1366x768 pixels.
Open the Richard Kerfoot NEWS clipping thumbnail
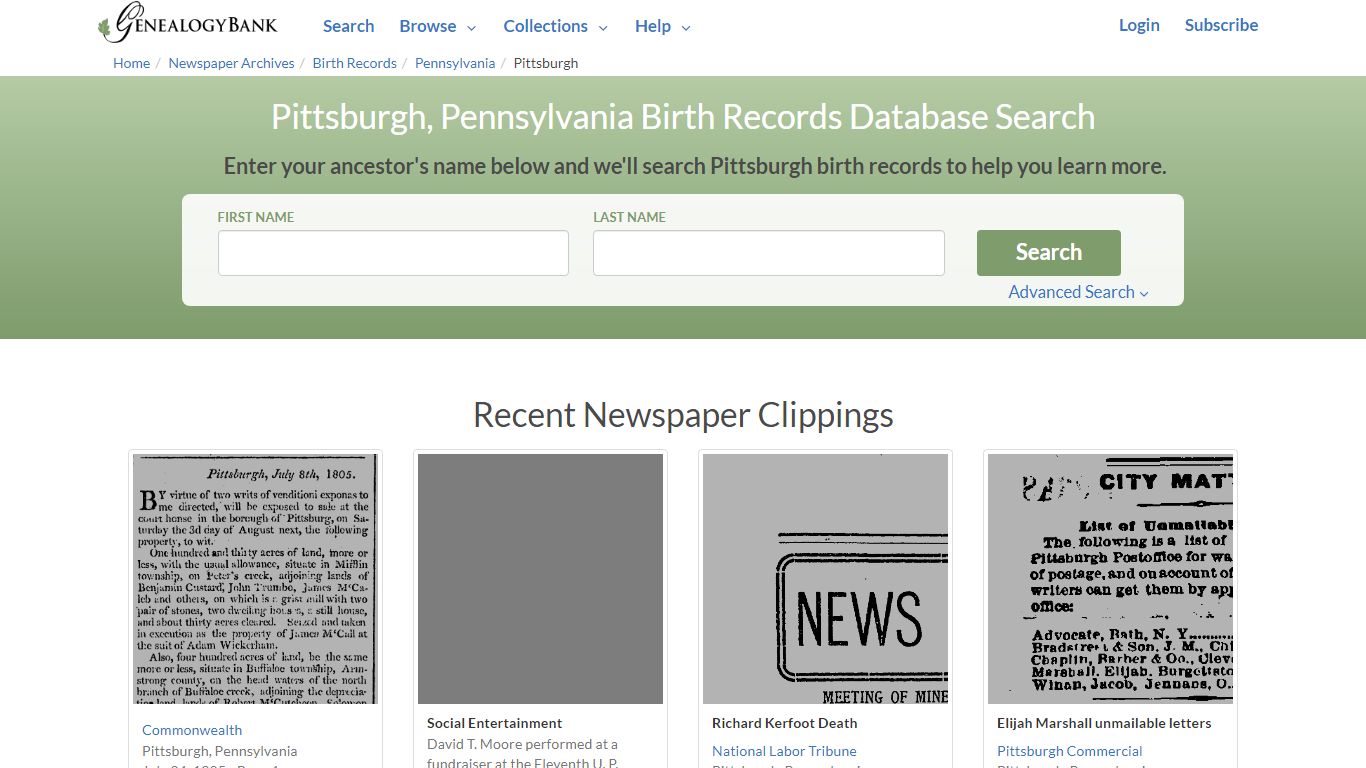pos(825,579)
